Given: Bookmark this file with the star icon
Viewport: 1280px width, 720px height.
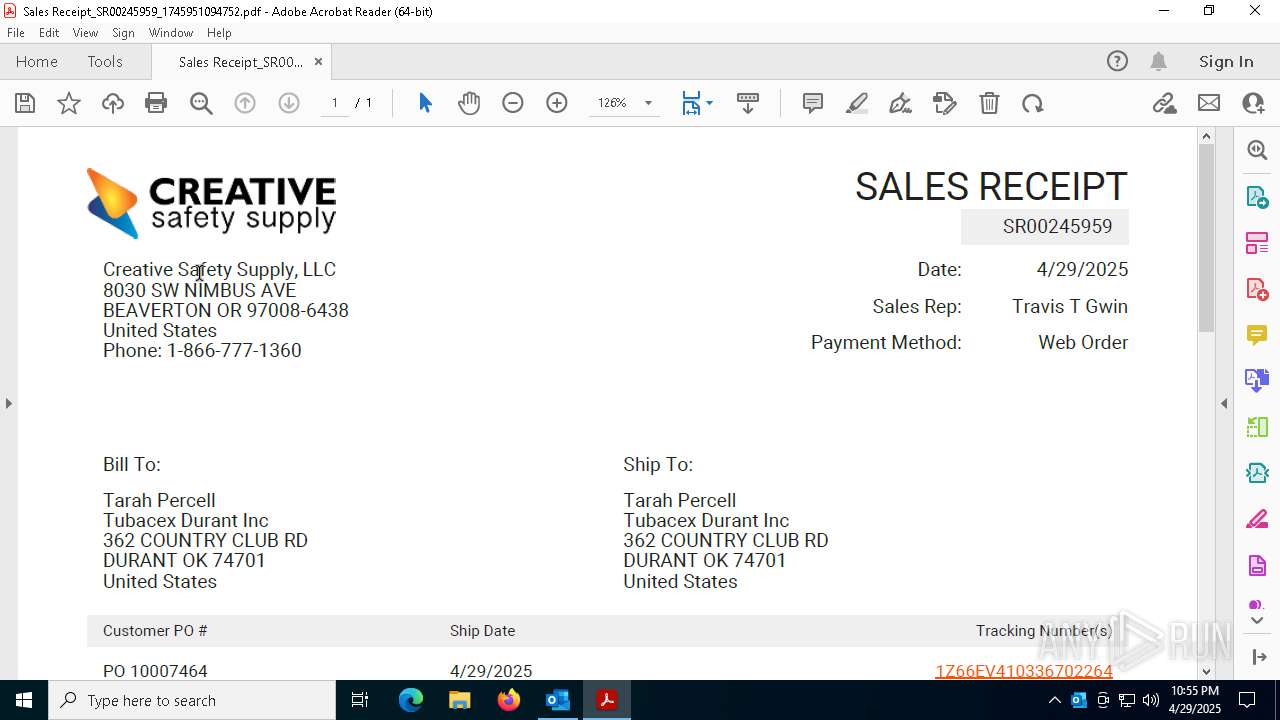Looking at the screenshot, I should pos(69,103).
